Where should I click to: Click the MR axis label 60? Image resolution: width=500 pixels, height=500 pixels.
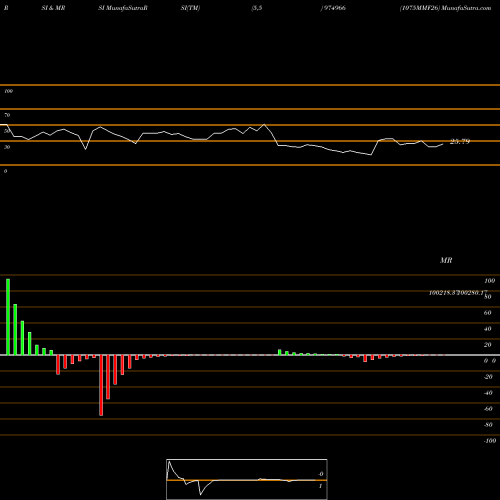487,313
